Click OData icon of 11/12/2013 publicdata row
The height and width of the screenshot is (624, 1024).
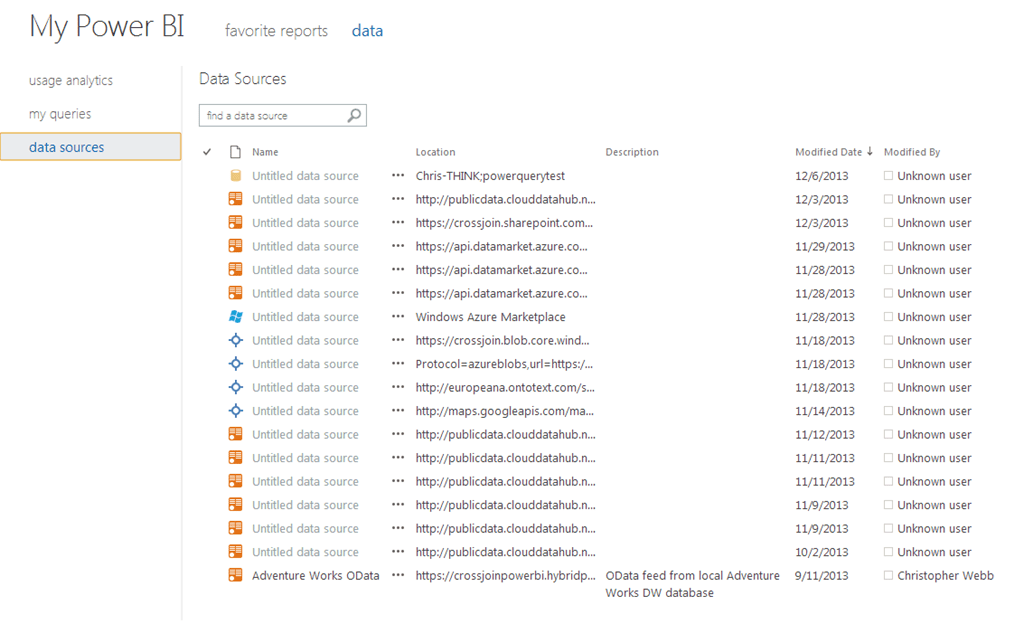coord(236,434)
